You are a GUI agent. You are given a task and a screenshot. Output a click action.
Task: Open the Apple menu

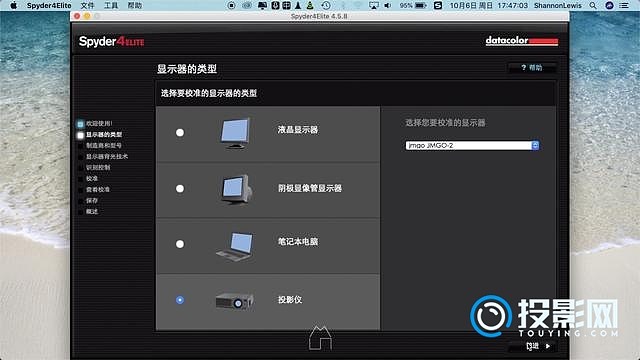coord(13,5)
